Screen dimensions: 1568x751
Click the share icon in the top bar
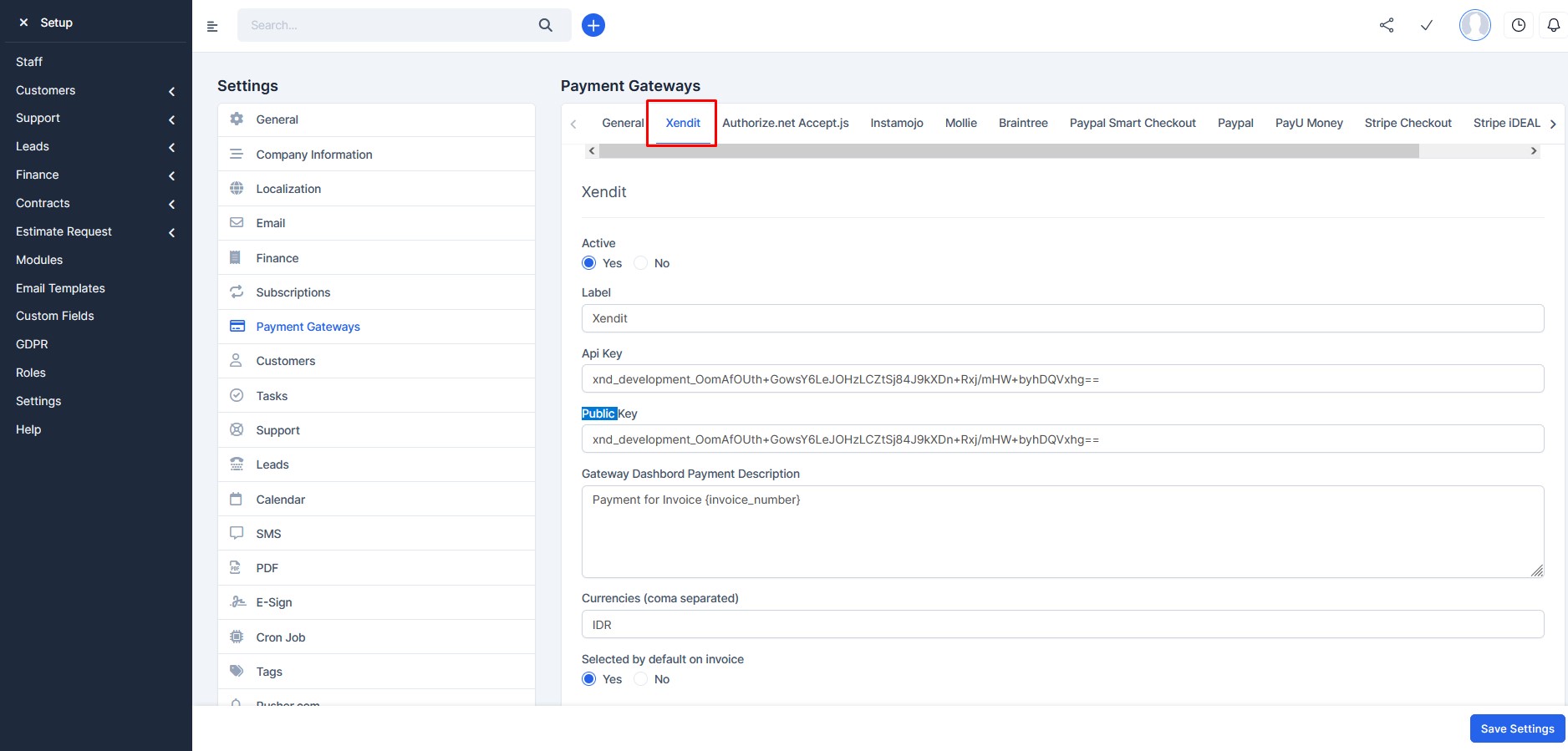(1387, 25)
